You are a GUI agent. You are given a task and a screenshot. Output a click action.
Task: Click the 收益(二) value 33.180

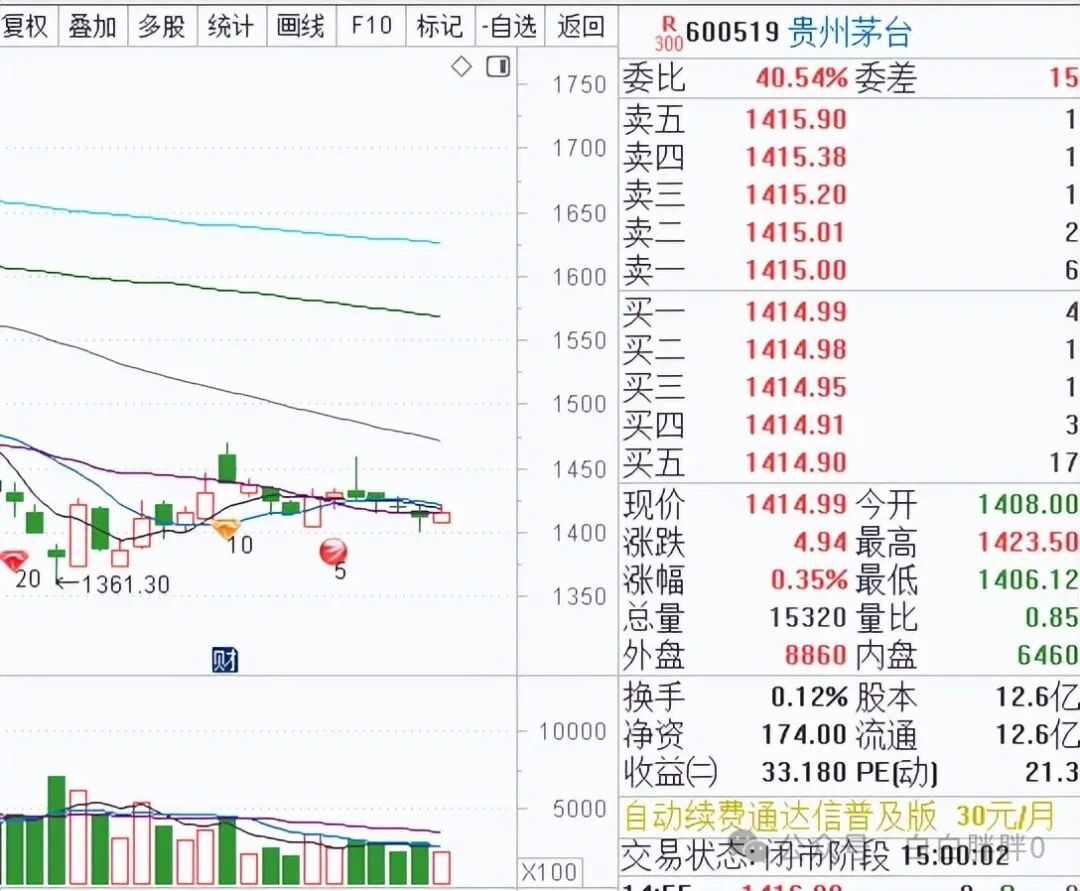(x=804, y=773)
